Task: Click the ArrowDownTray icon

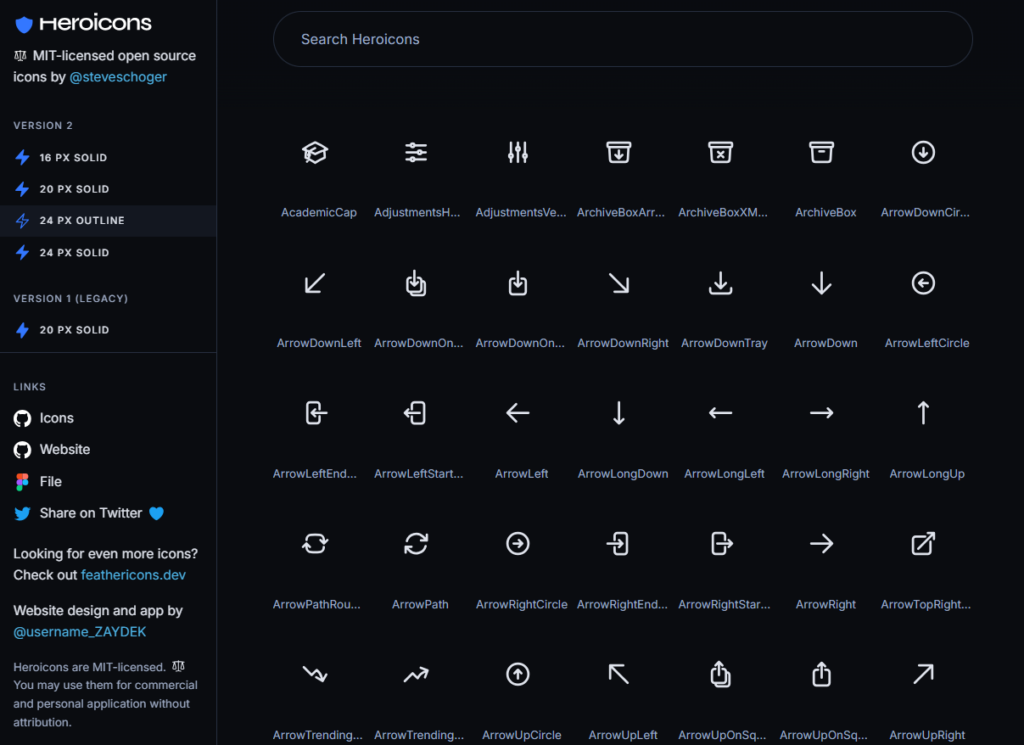Action: [720, 283]
